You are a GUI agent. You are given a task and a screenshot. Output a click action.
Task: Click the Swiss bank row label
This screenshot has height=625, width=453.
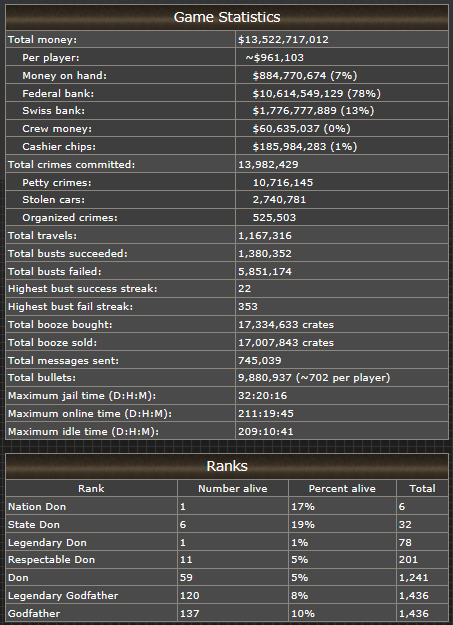[x=53, y=110]
